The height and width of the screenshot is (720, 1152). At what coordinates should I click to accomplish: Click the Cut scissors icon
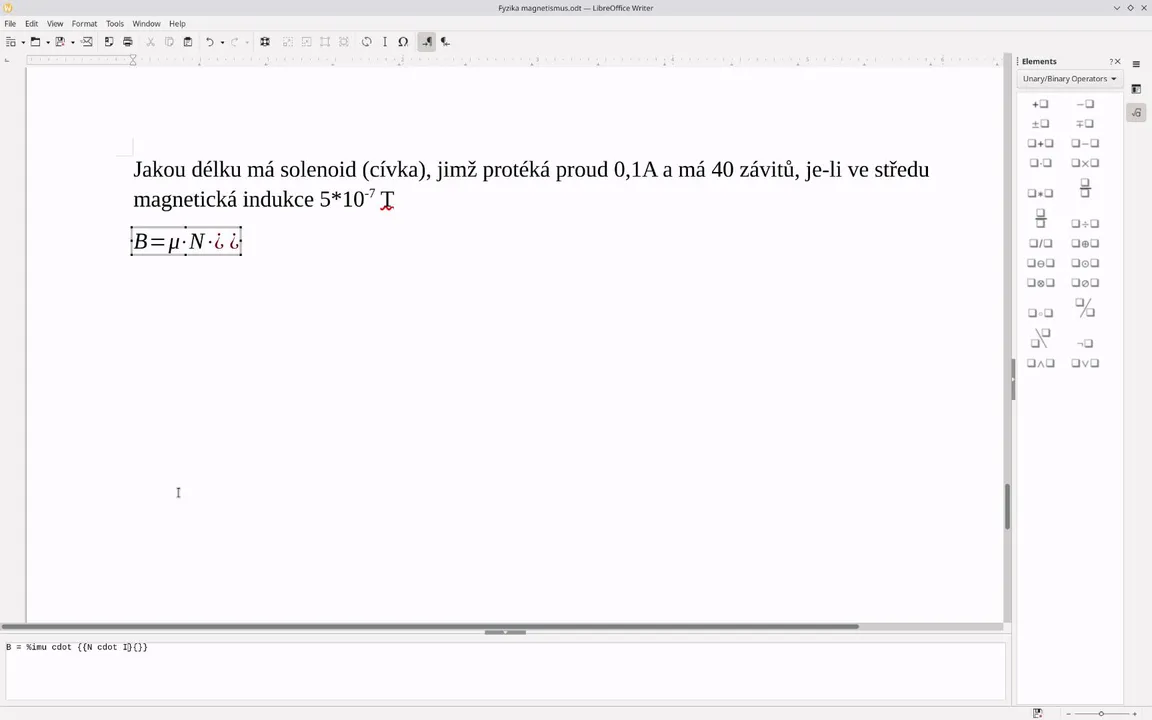(x=150, y=42)
